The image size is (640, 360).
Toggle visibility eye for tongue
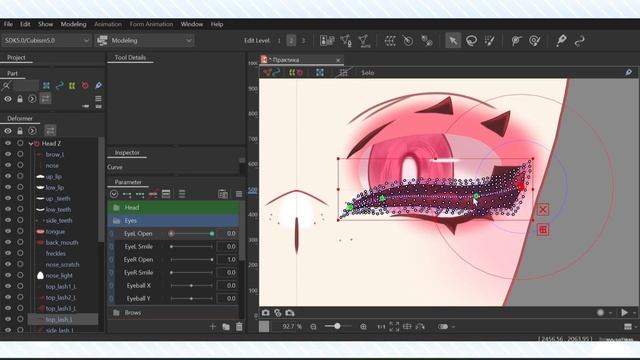coord(8,231)
